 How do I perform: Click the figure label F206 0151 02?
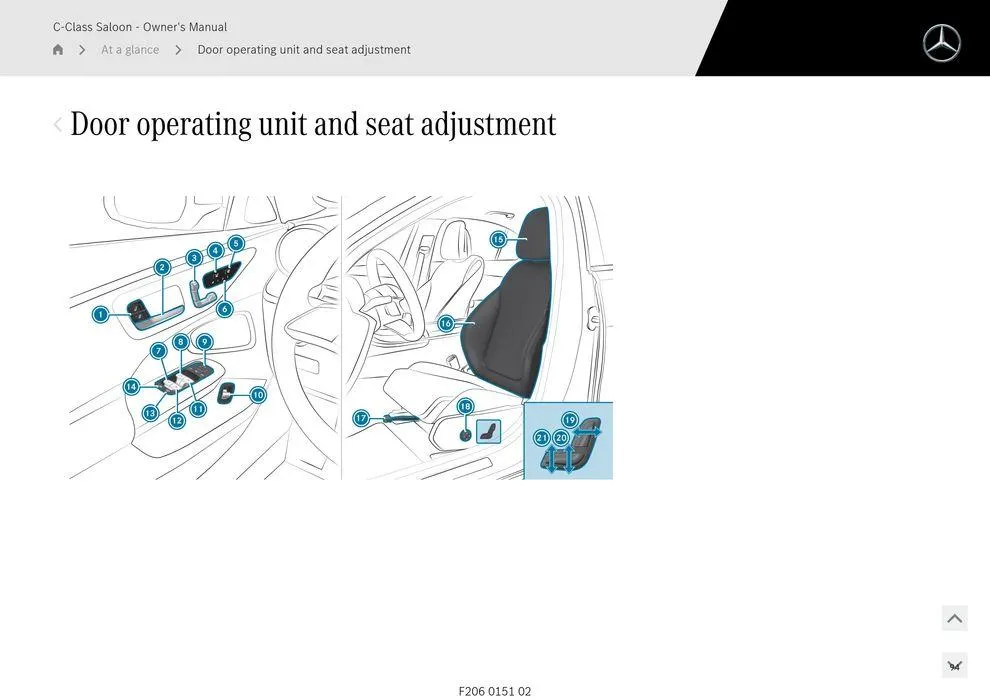click(494, 689)
